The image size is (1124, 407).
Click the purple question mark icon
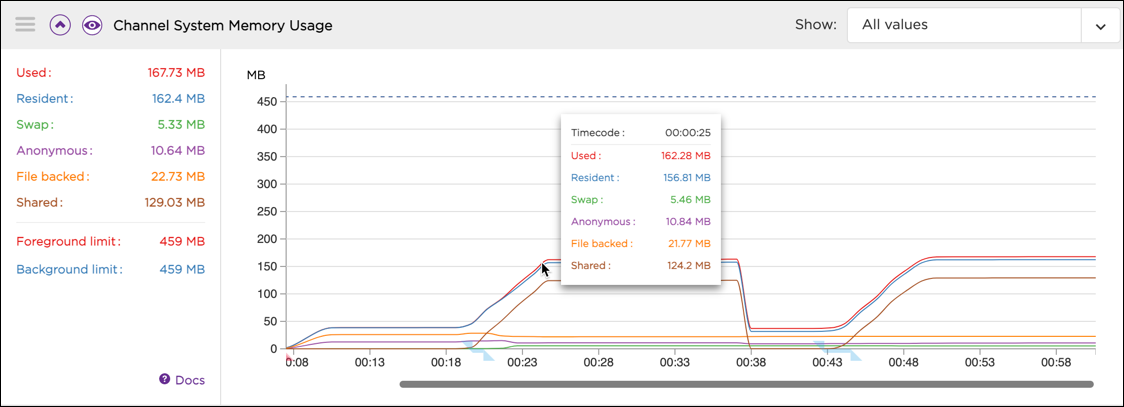pyautogui.click(x=165, y=380)
